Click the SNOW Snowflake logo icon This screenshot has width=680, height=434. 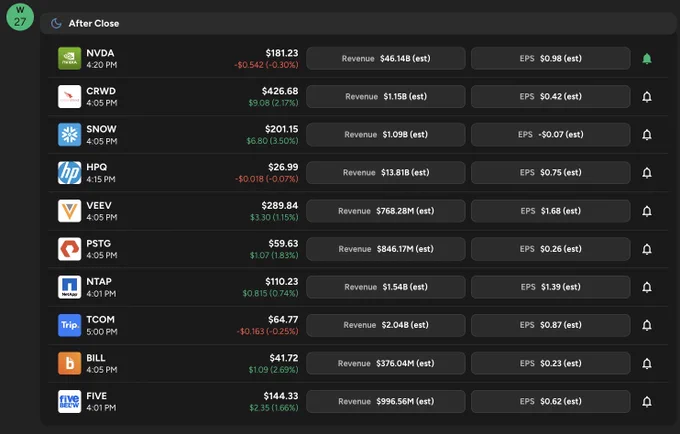coord(69,134)
